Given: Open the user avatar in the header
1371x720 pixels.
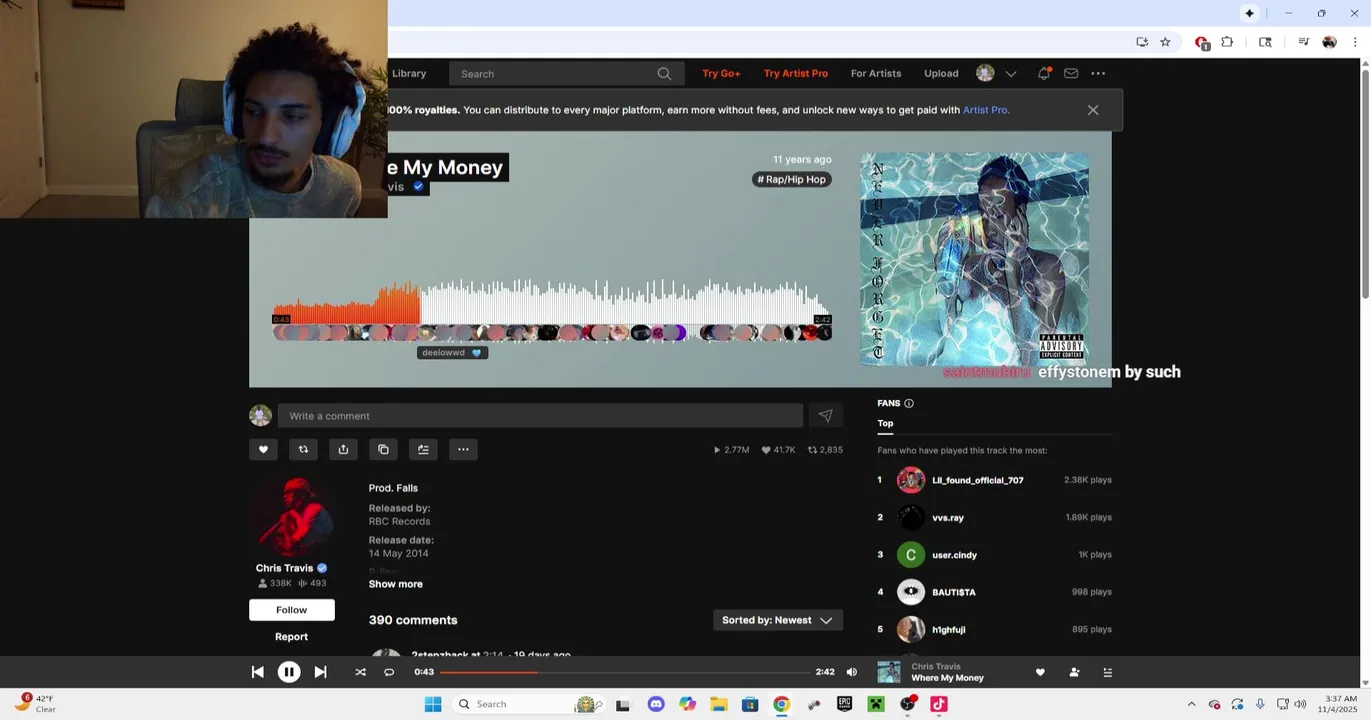Looking at the screenshot, I should pos(985,73).
